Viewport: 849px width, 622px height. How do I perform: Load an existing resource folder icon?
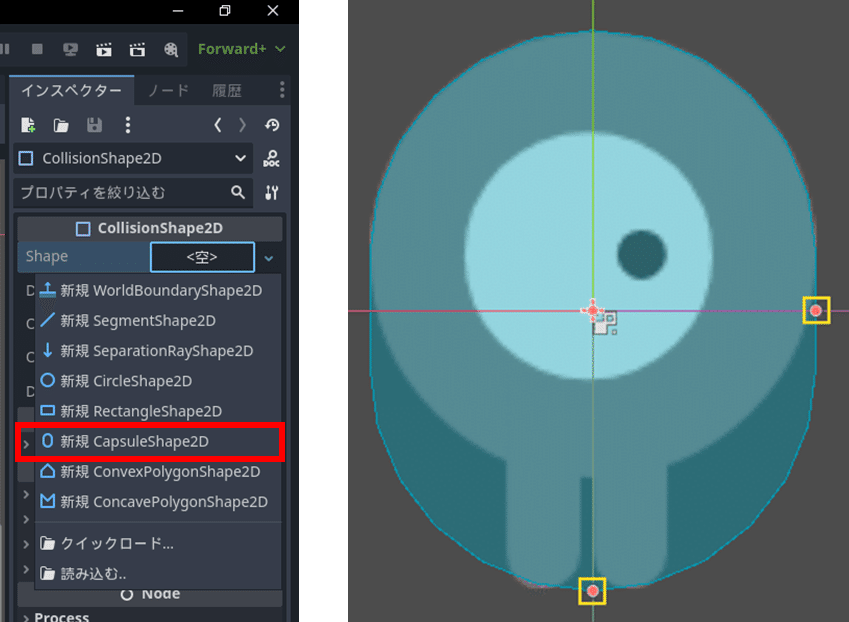61,126
